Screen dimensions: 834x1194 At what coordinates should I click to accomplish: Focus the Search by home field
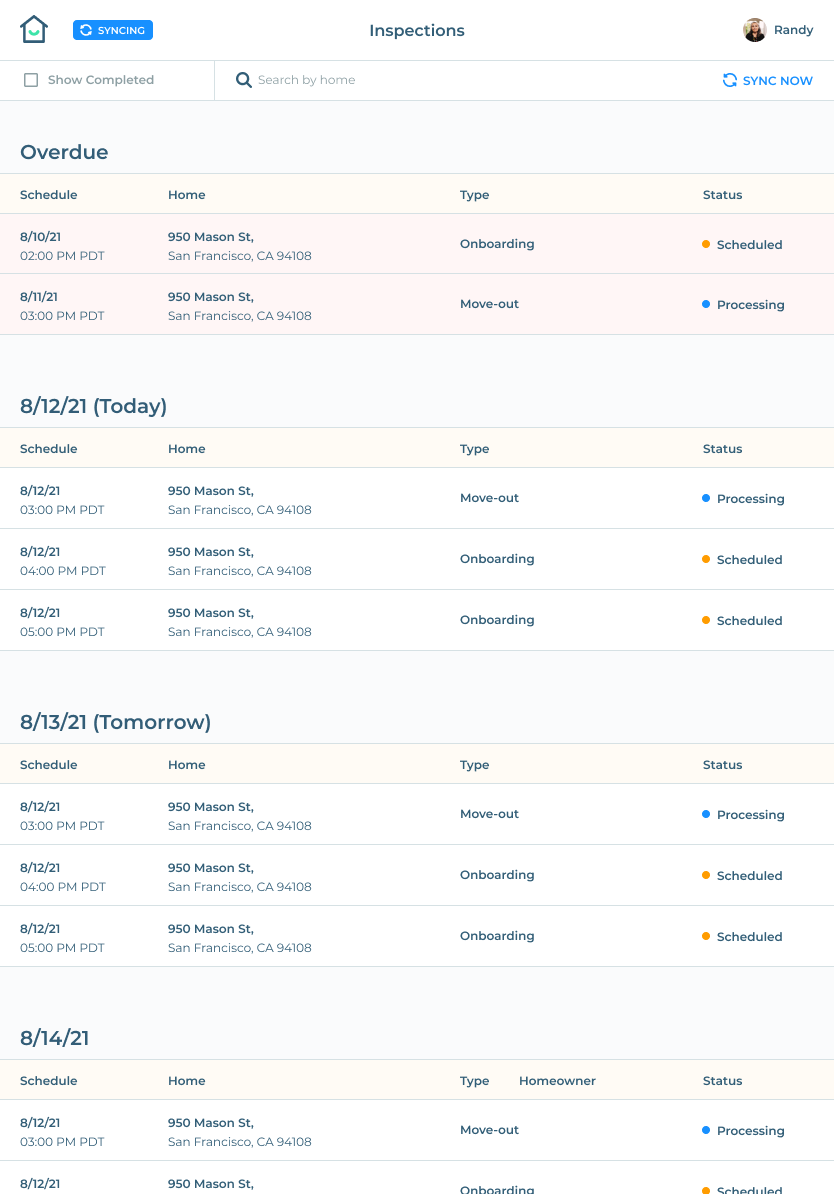click(400, 80)
